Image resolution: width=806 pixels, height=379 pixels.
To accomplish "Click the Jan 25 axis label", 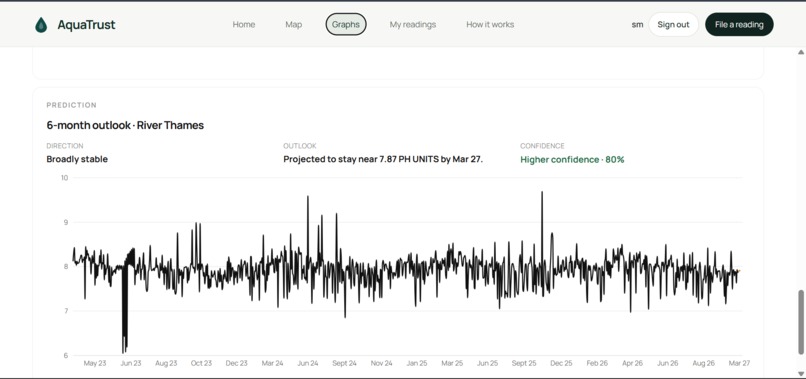I will click(x=417, y=363).
